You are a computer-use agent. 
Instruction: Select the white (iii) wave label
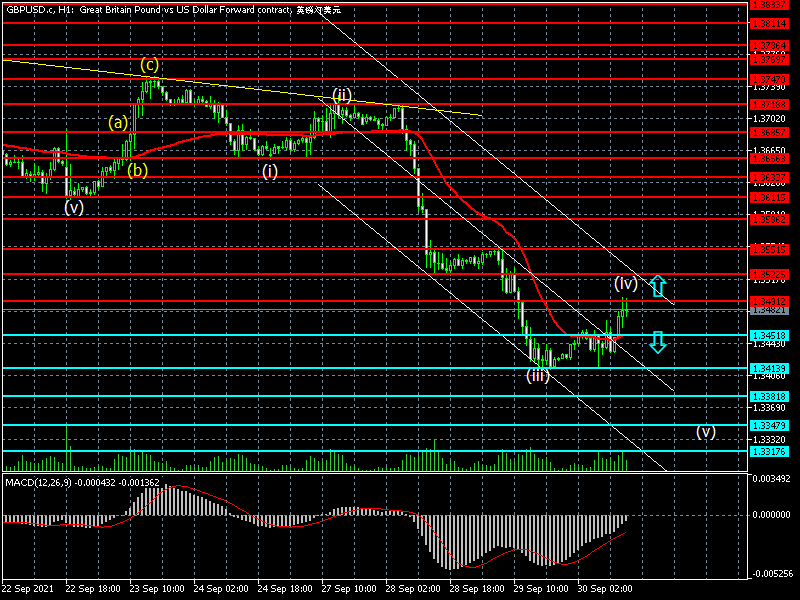click(x=538, y=376)
